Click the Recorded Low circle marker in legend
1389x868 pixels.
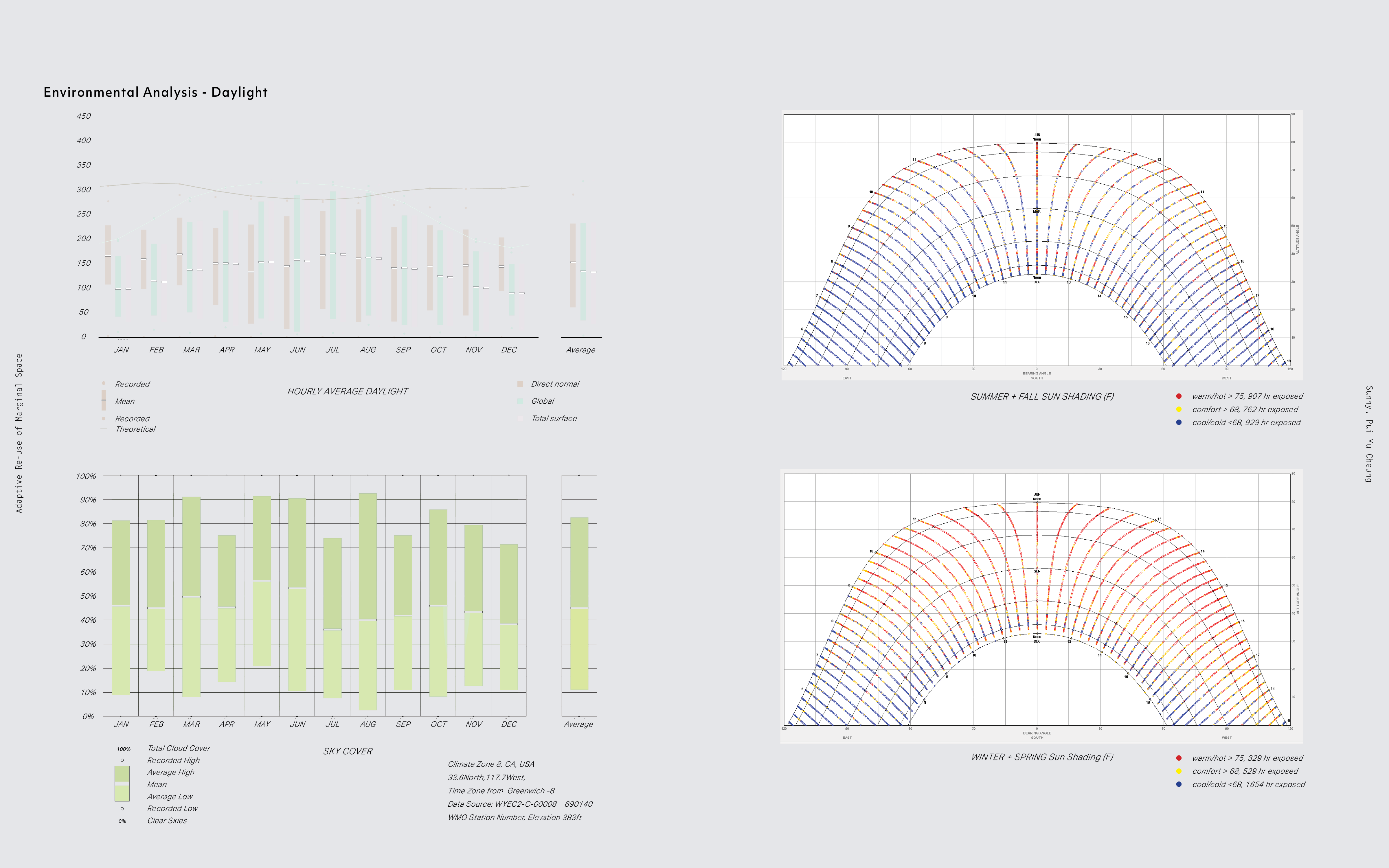point(122,808)
